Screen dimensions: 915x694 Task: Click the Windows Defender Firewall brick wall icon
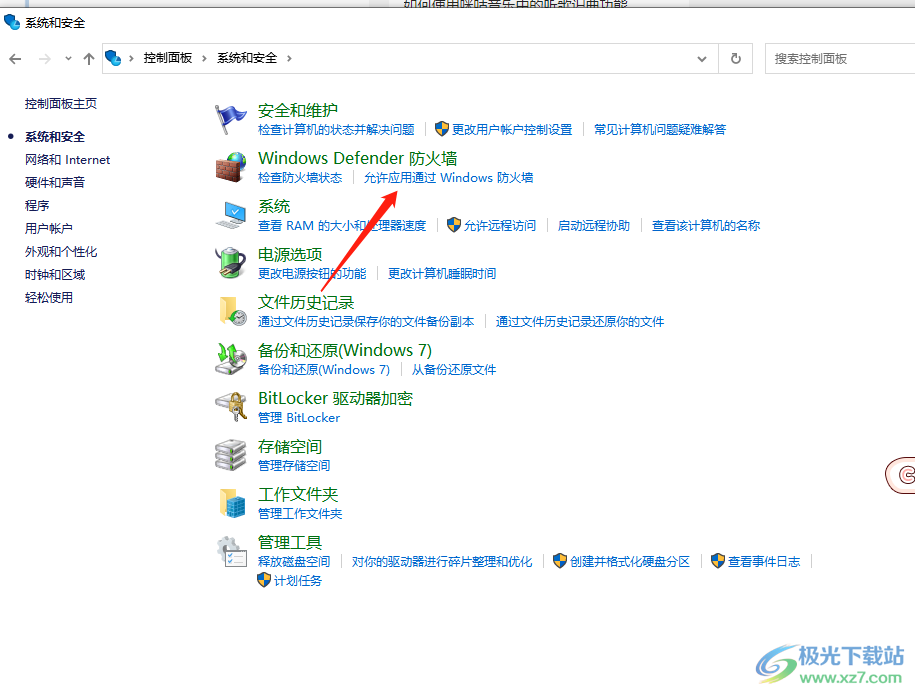click(x=231, y=168)
